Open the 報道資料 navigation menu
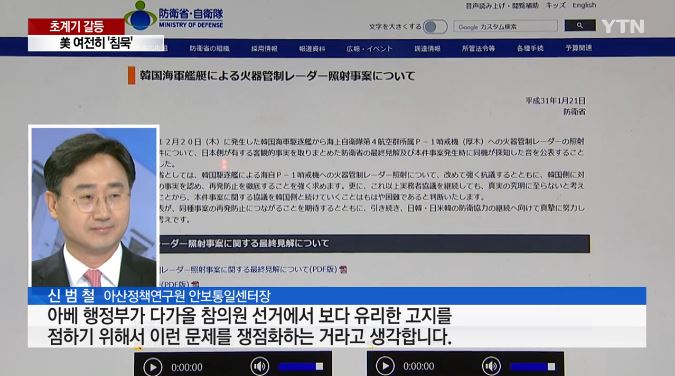The height and width of the screenshot is (376, 675). pyautogui.click(x=312, y=49)
